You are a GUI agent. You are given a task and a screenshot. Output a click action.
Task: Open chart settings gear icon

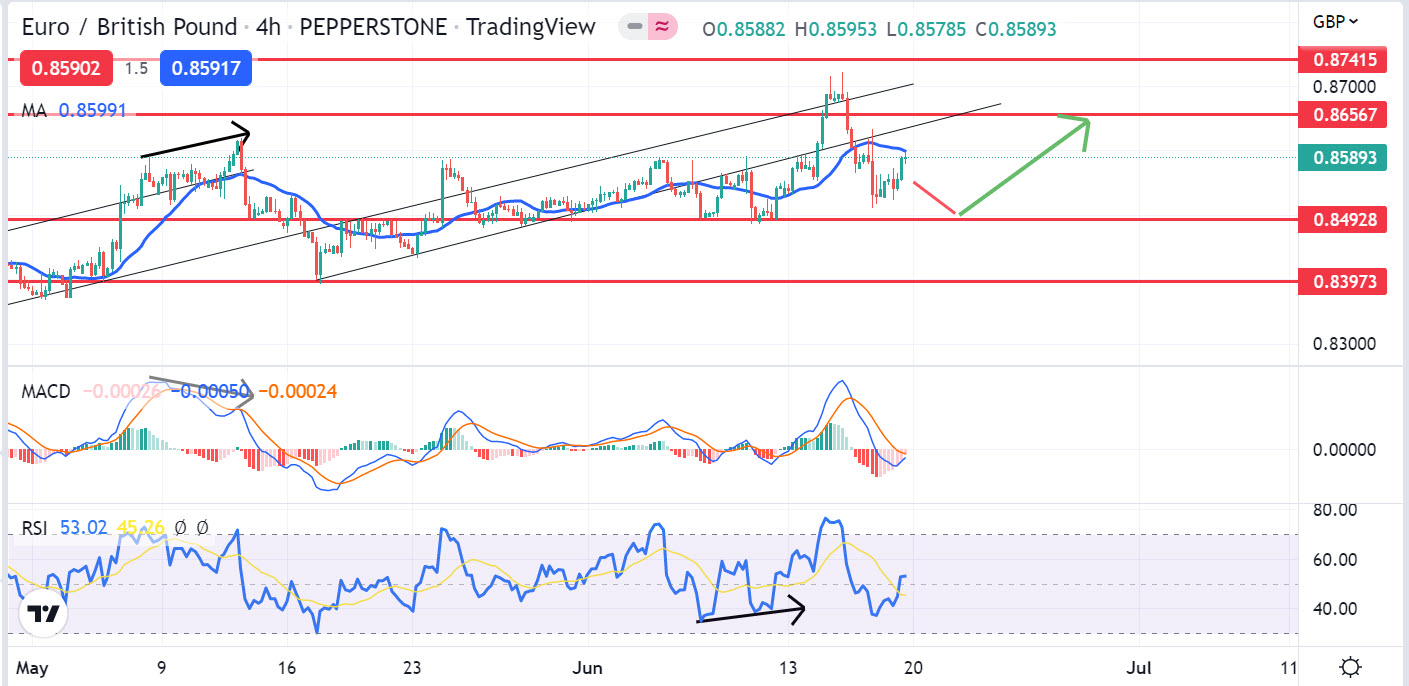click(x=1350, y=667)
